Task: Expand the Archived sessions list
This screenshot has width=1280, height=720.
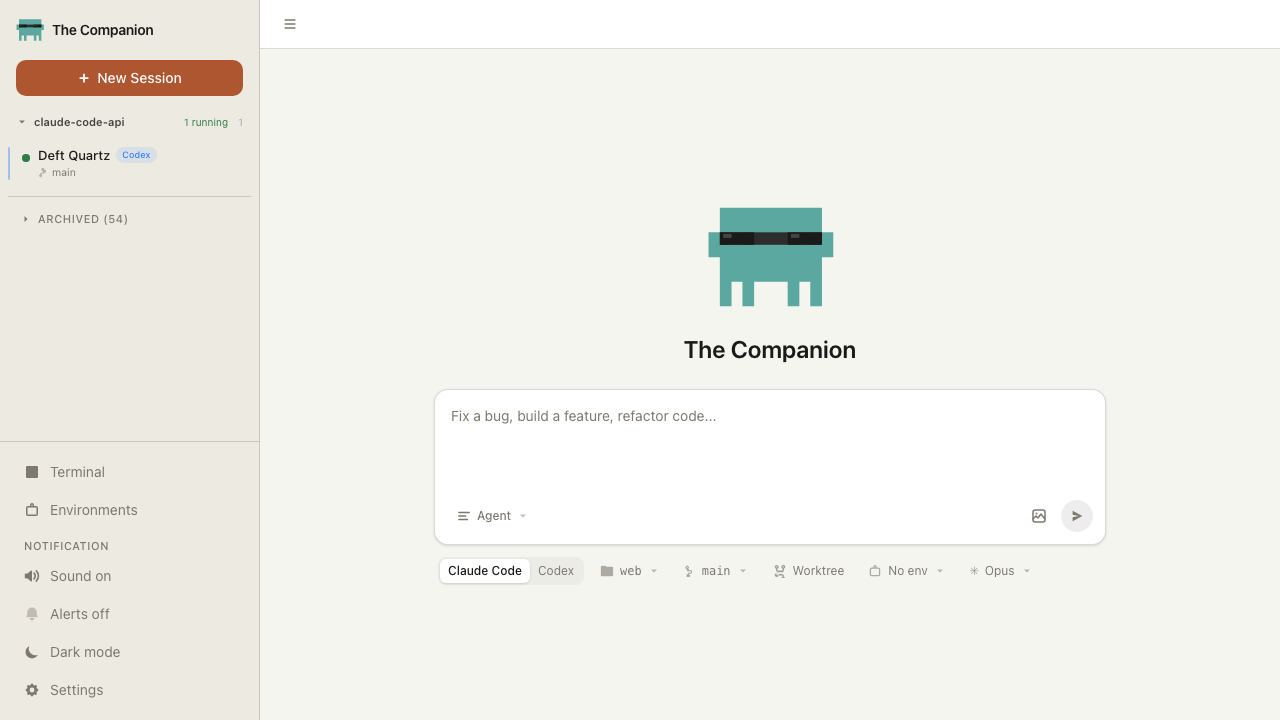Action: [82, 219]
